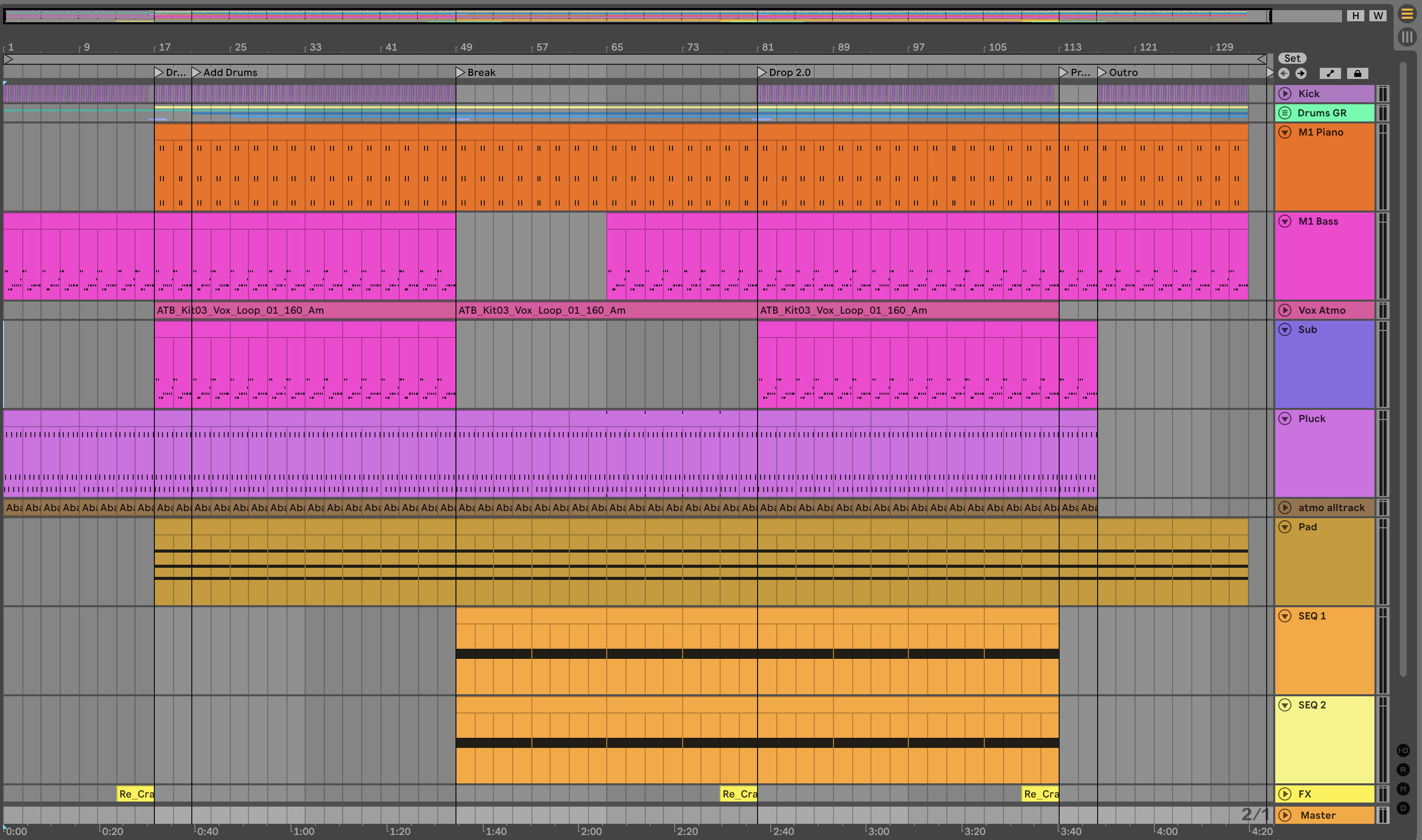Toggle the Automation Mode button
The width and height of the screenshot is (1422, 840).
[1330, 73]
